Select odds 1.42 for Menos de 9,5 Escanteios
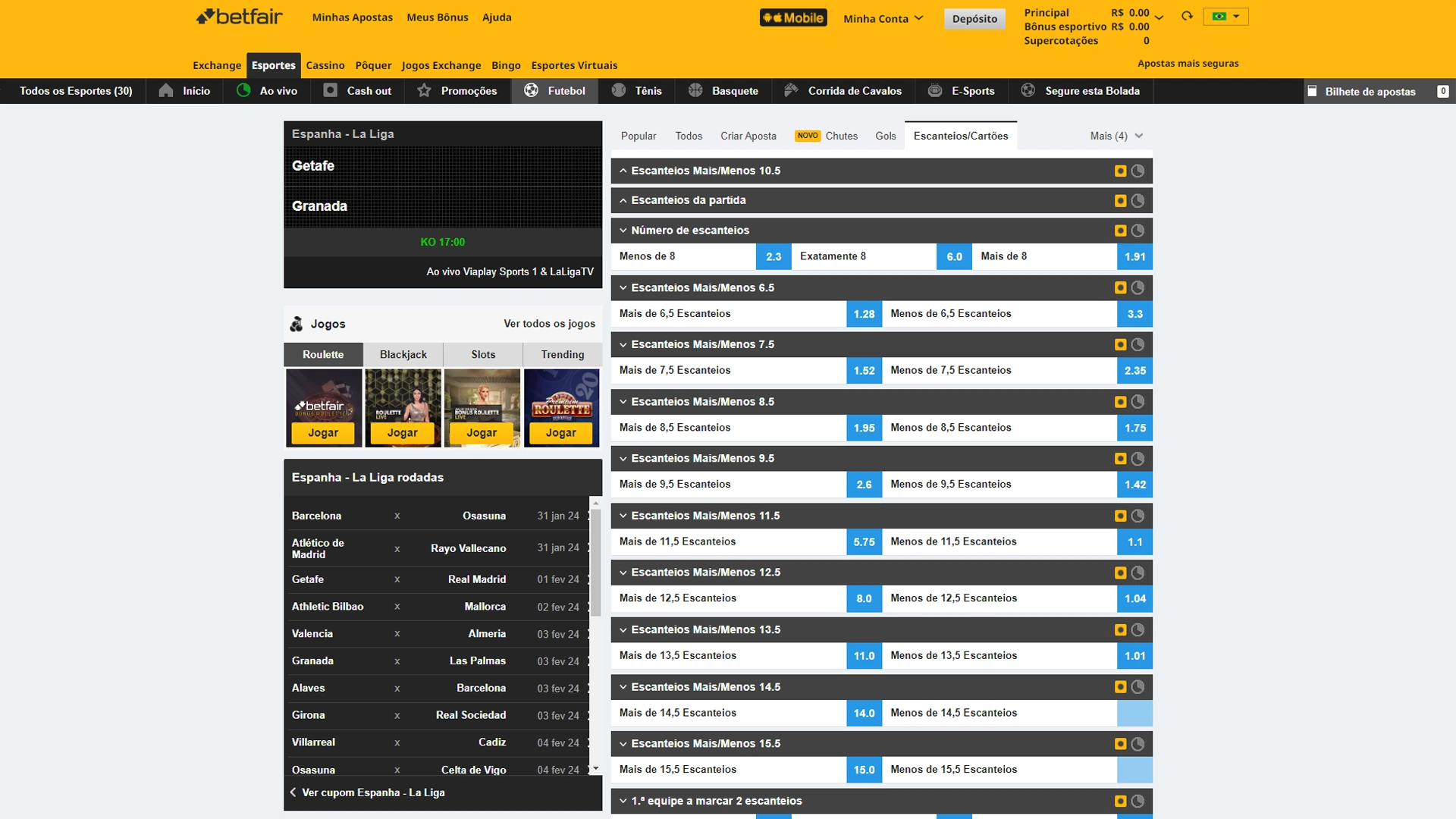Screen dimensions: 1456x819 point(1134,484)
